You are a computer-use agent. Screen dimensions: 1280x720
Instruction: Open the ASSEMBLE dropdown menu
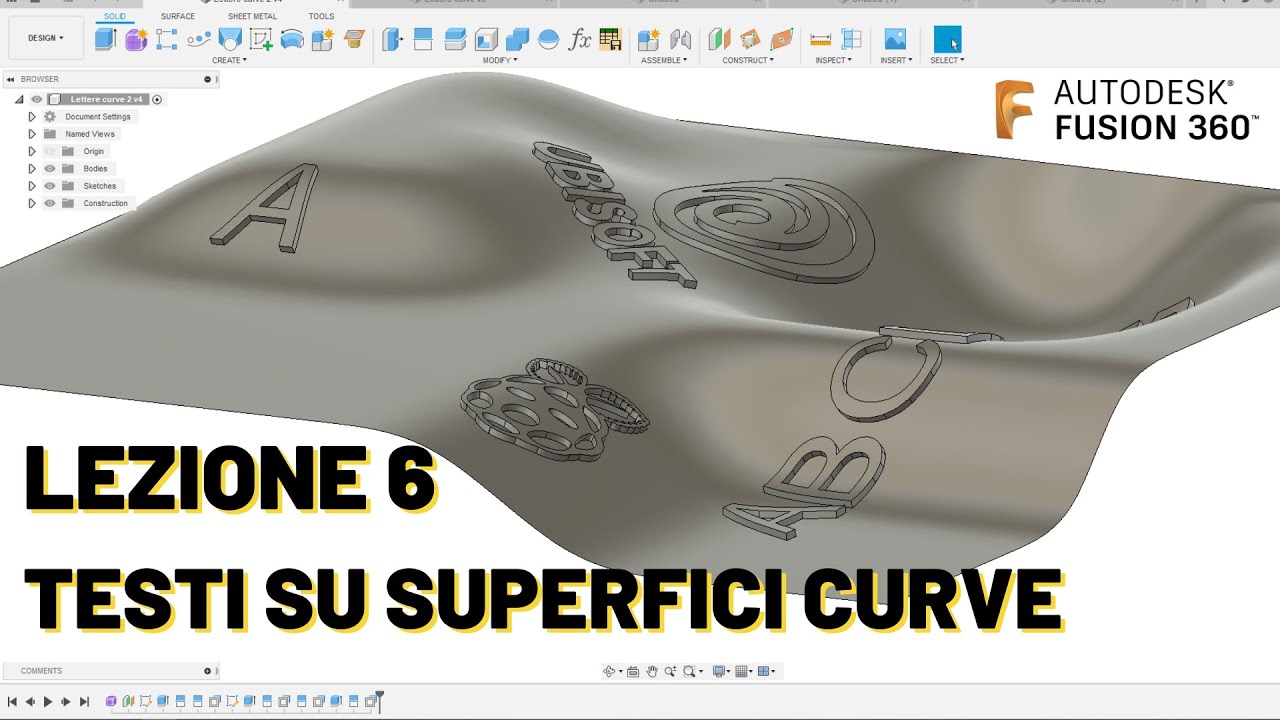664,60
